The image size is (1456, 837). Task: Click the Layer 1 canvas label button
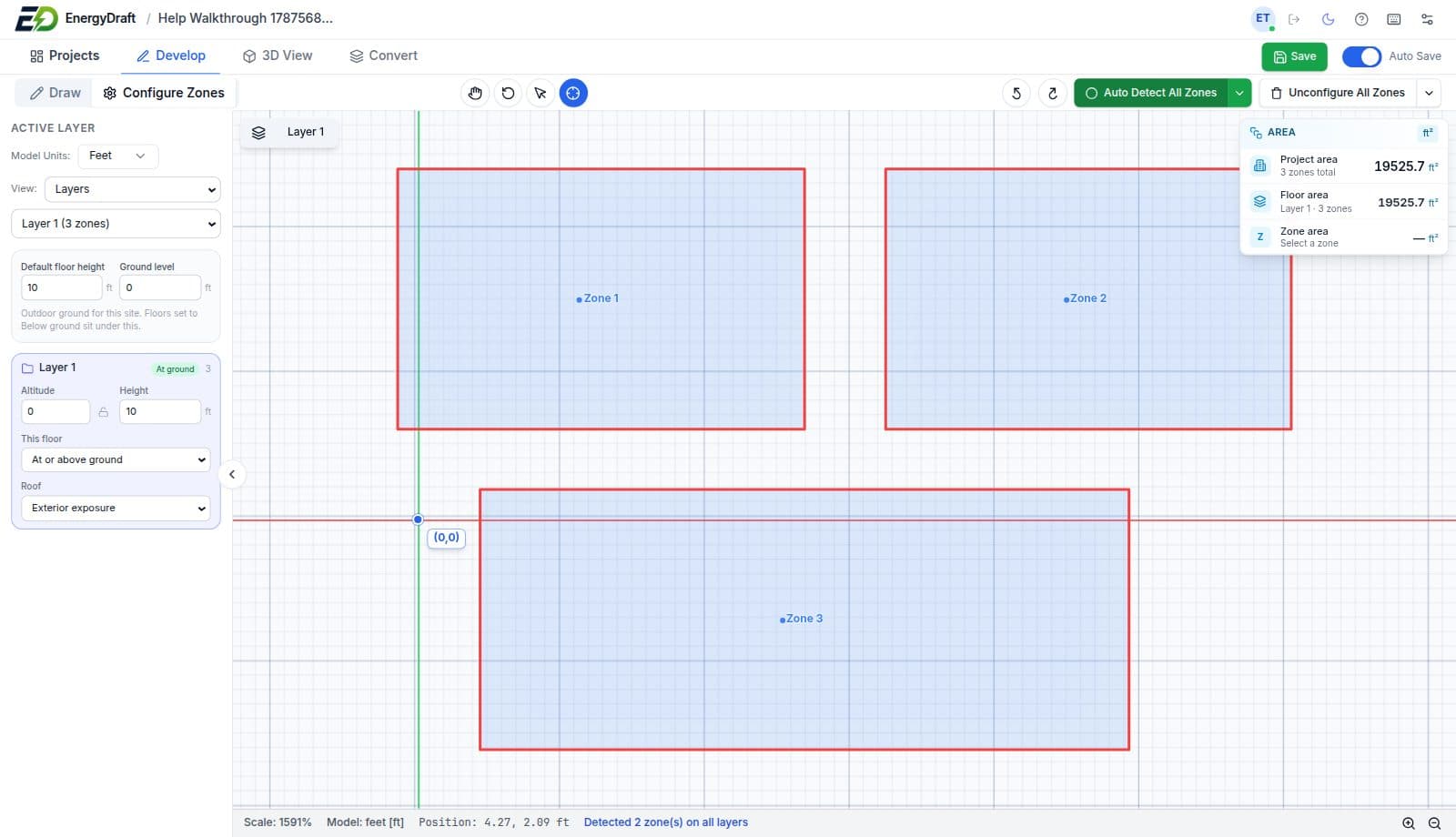coord(288,132)
